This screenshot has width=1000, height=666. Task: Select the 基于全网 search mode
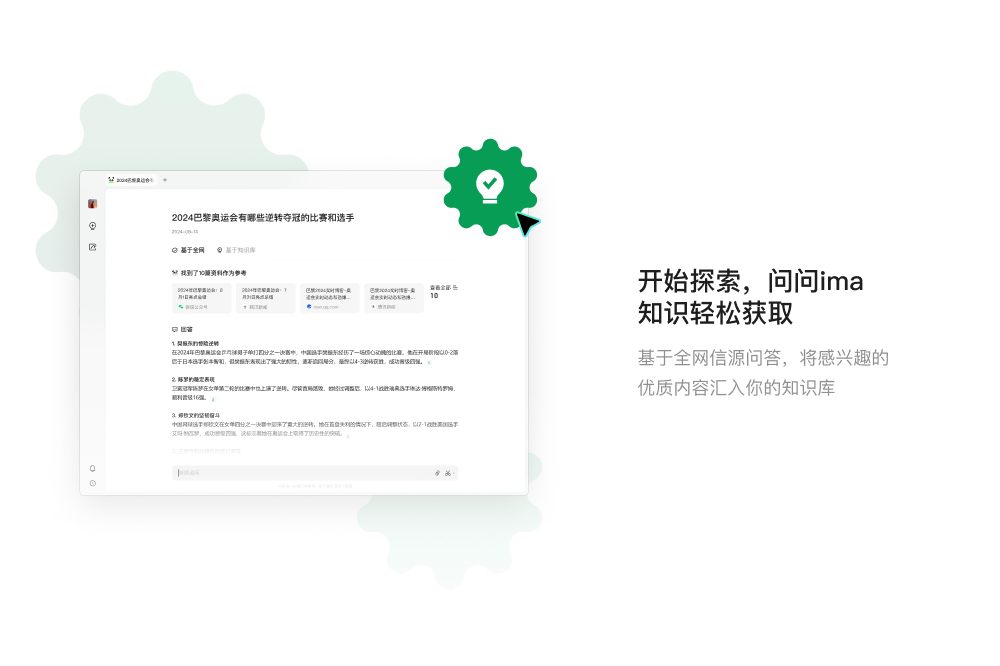coord(188,250)
